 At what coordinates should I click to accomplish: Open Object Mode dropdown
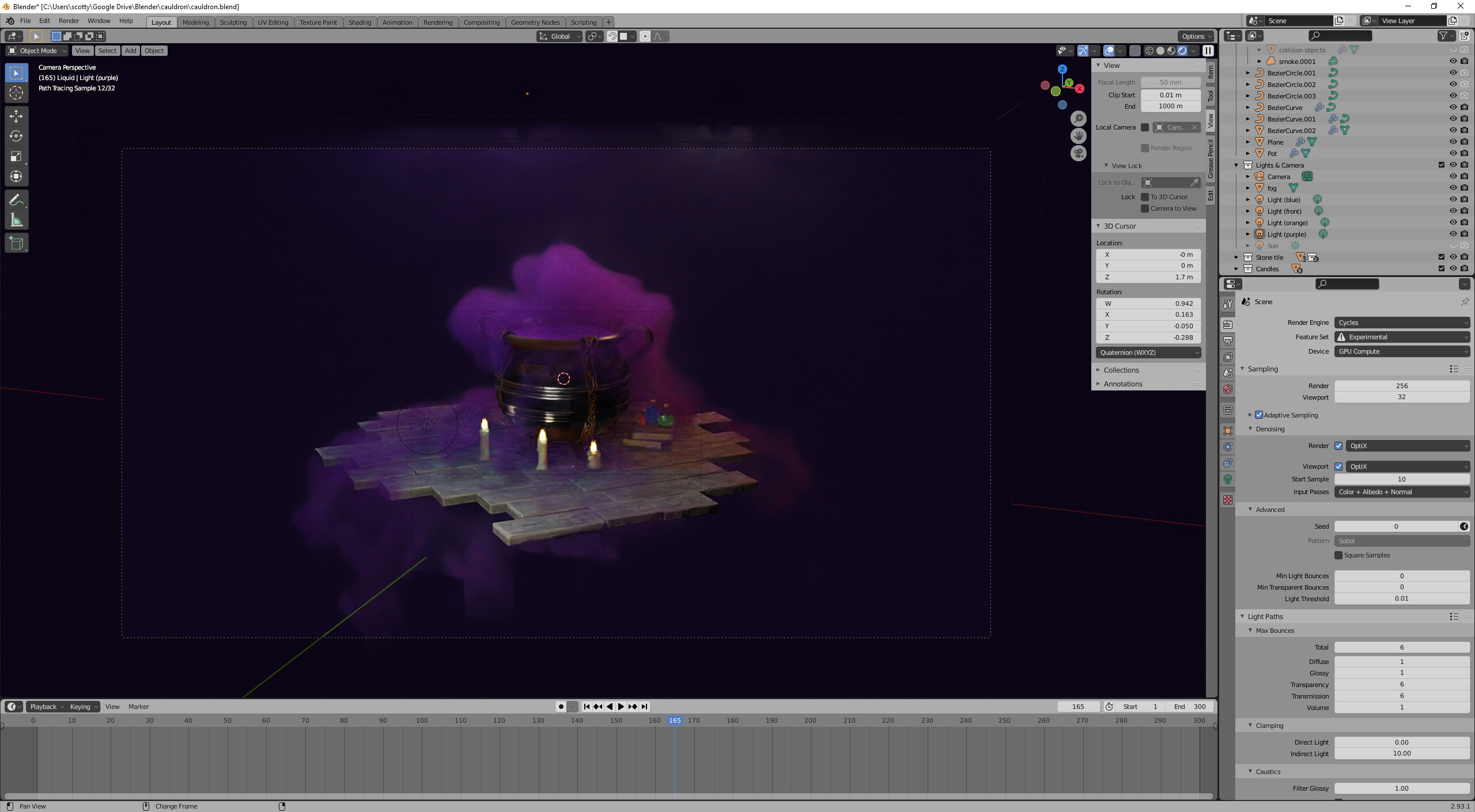[37, 51]
